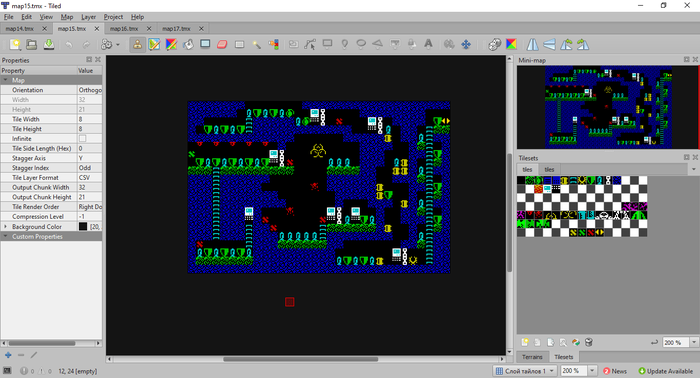Switch to the map17.tmx tab

coord(176,29)
